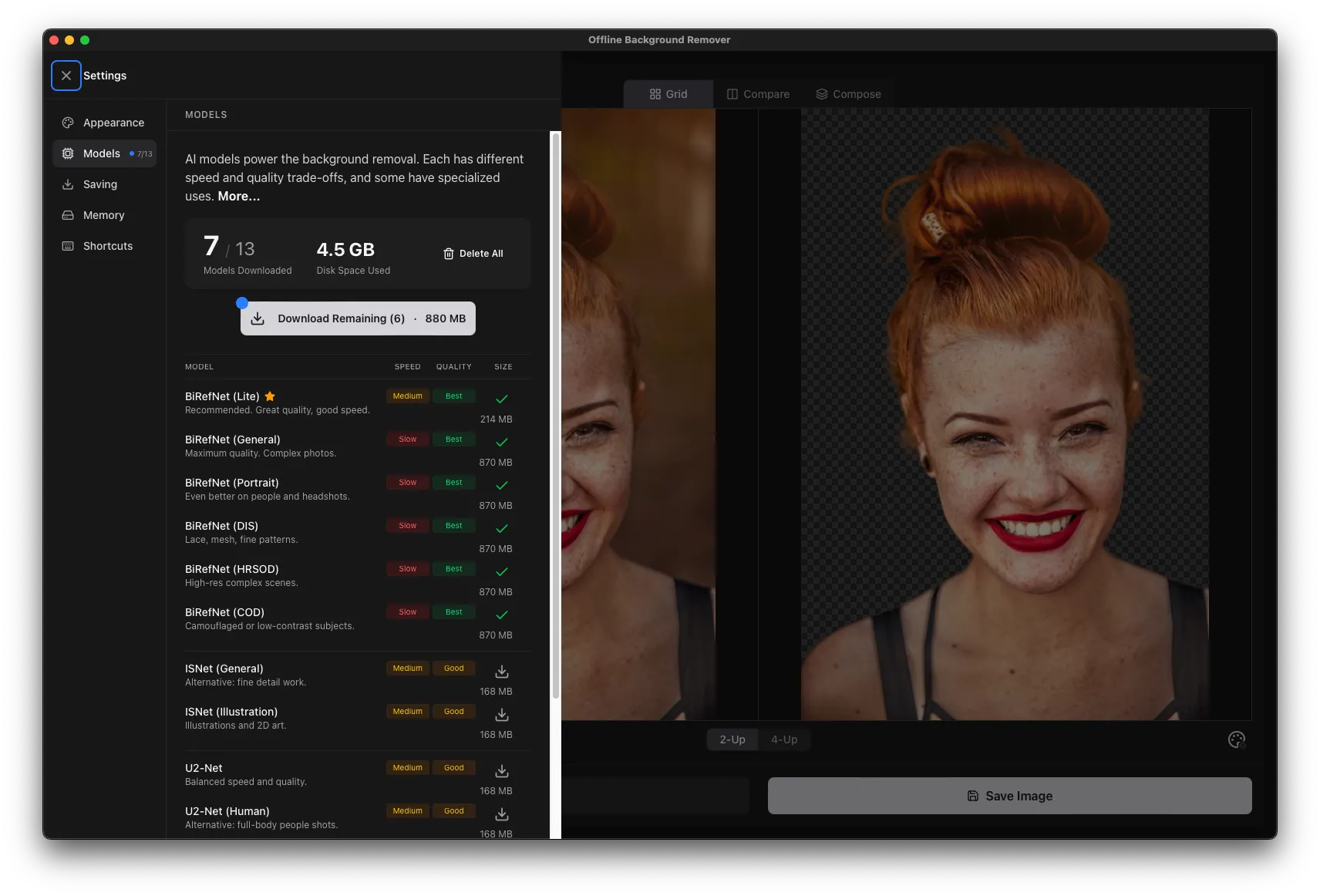Open the Compose tab
This screenshot has width=1320, height=896.
848,93
